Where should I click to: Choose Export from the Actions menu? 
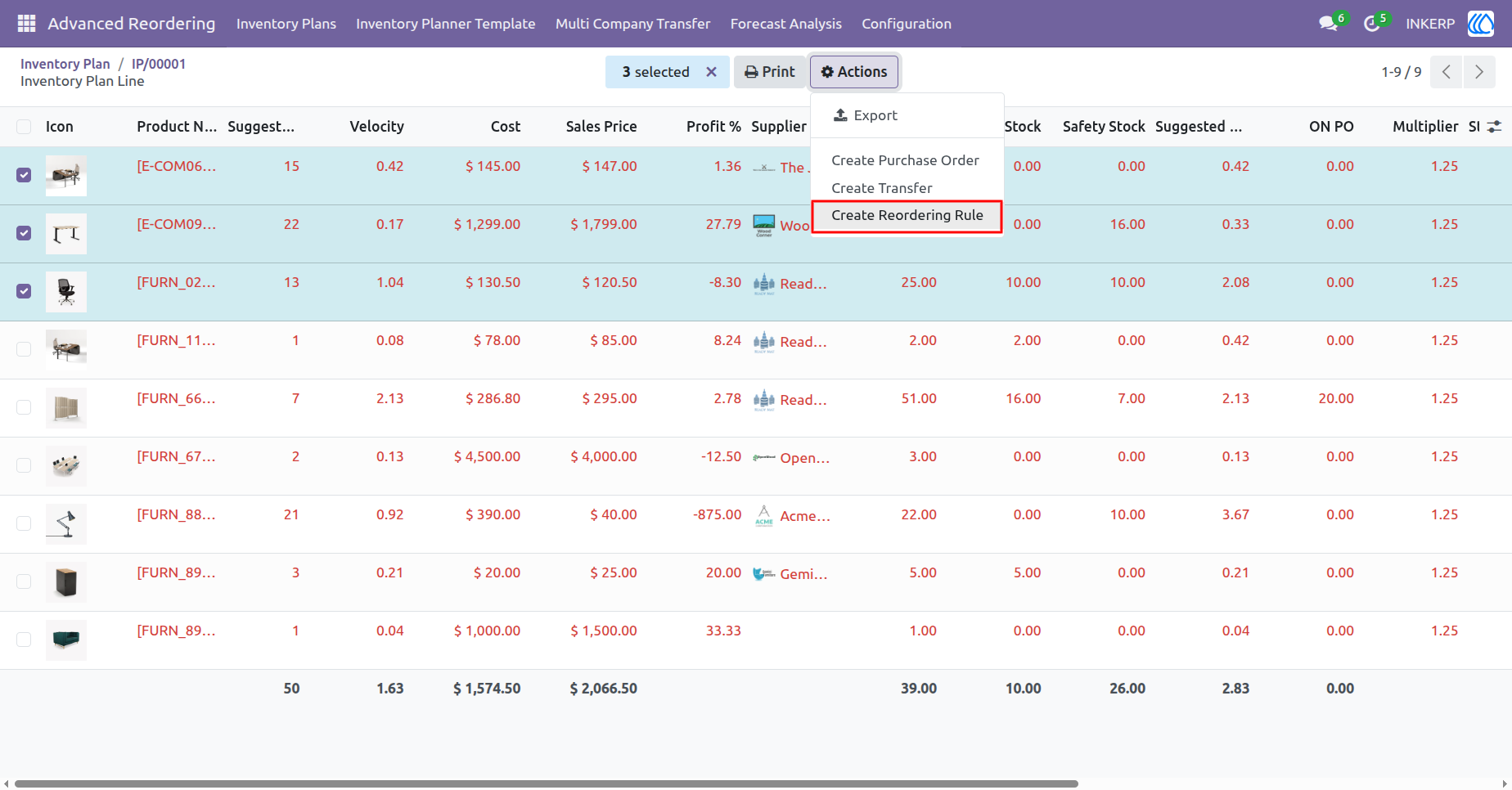(907, 115)
